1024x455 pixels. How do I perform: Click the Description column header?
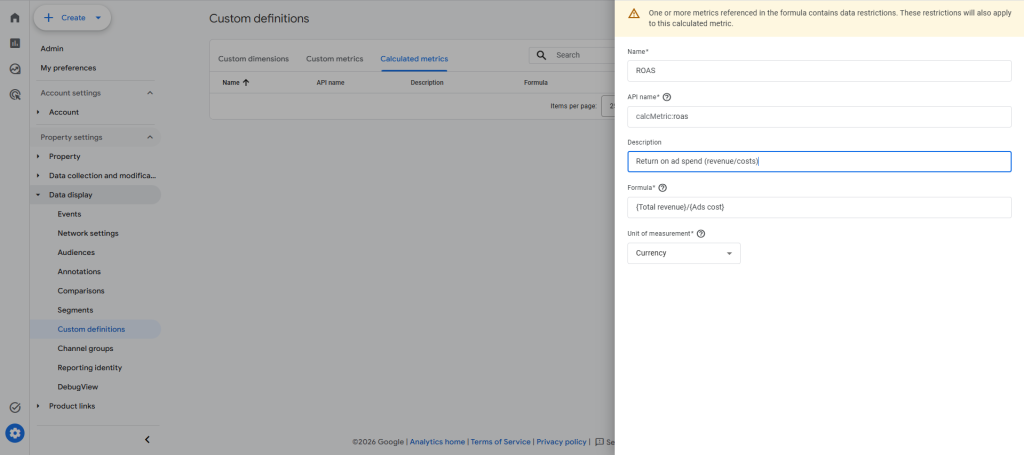click(x=426, y=83)
